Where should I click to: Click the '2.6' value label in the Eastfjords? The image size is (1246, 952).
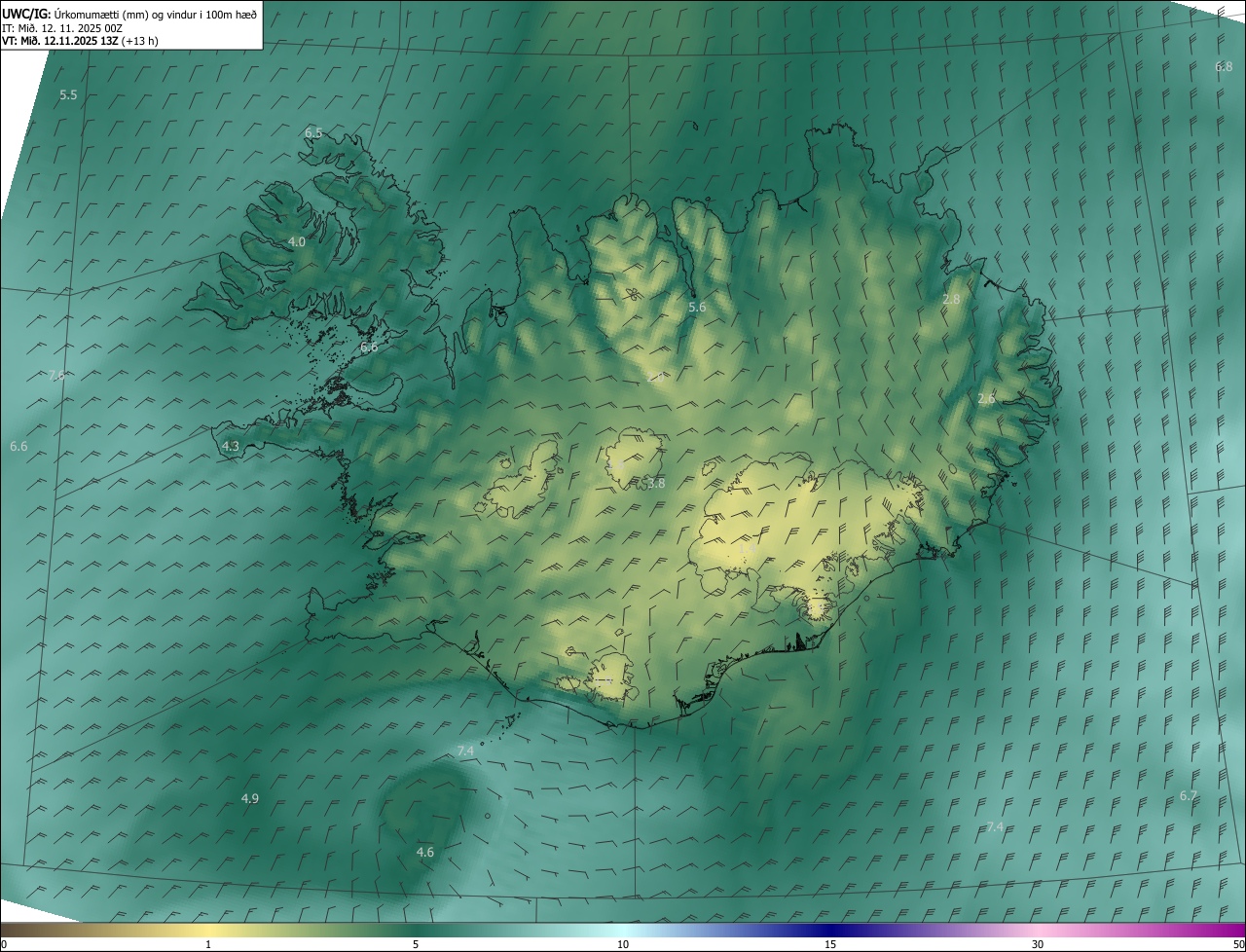[986, 398]
